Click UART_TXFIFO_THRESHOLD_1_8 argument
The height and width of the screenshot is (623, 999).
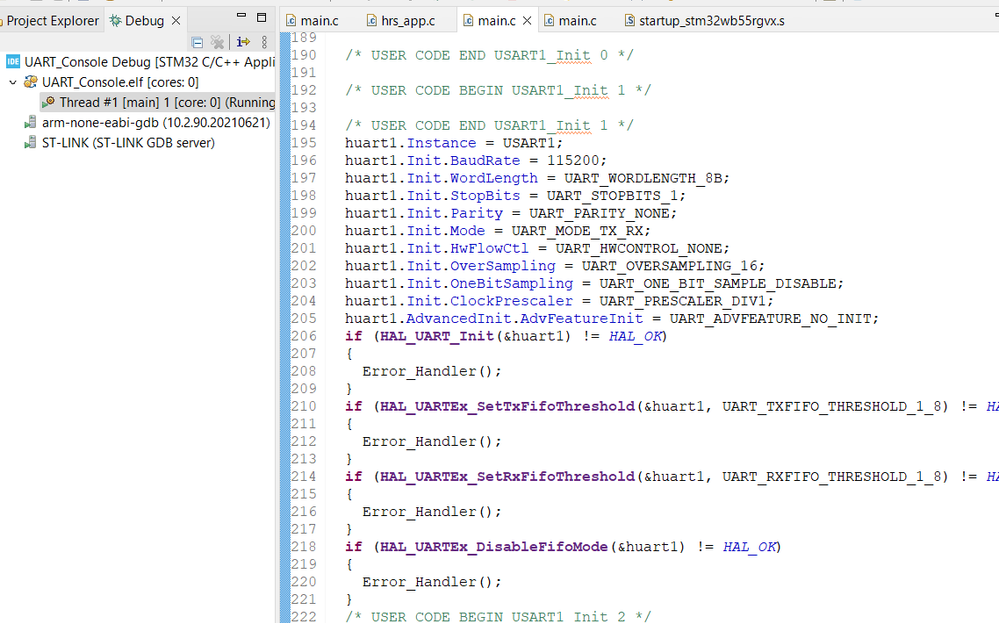click(831, 406)
